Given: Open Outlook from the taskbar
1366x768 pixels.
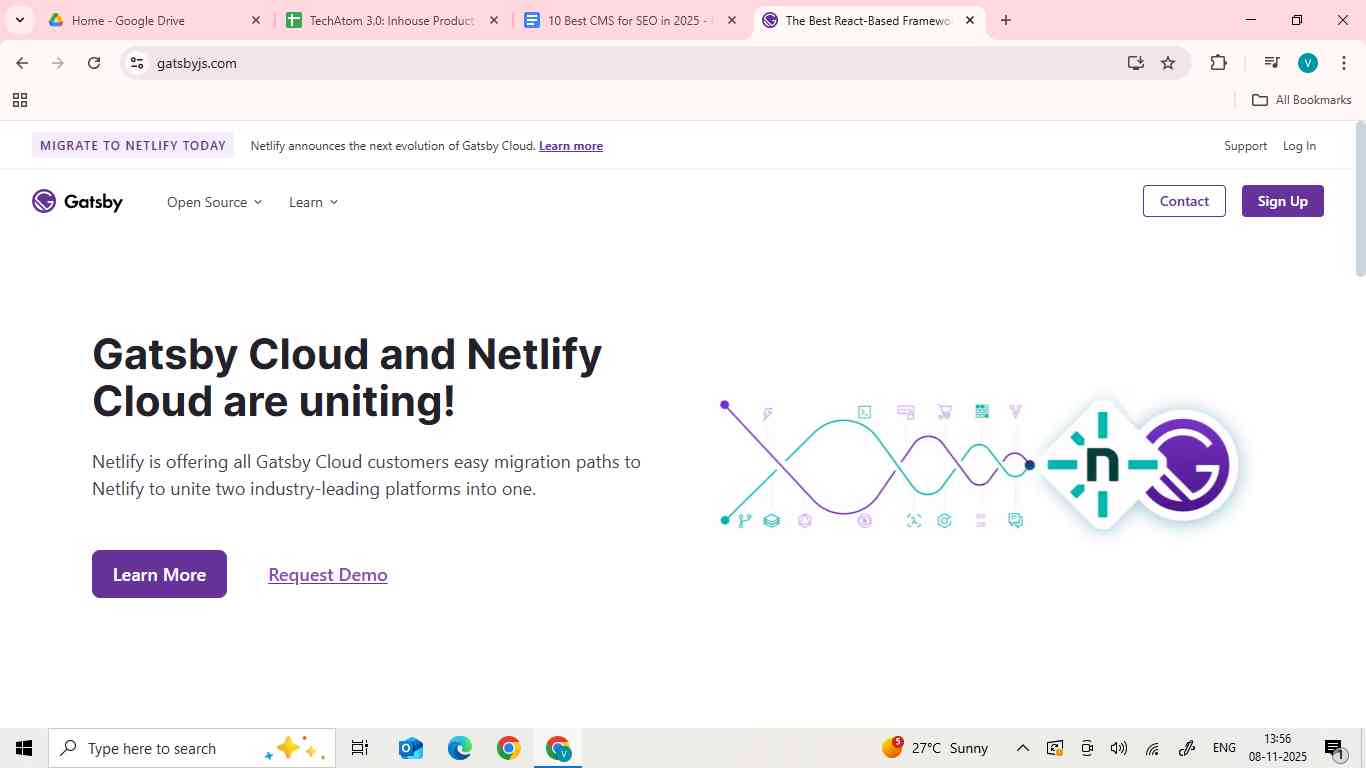Looking at the screenshot, I should coord(410,748).
